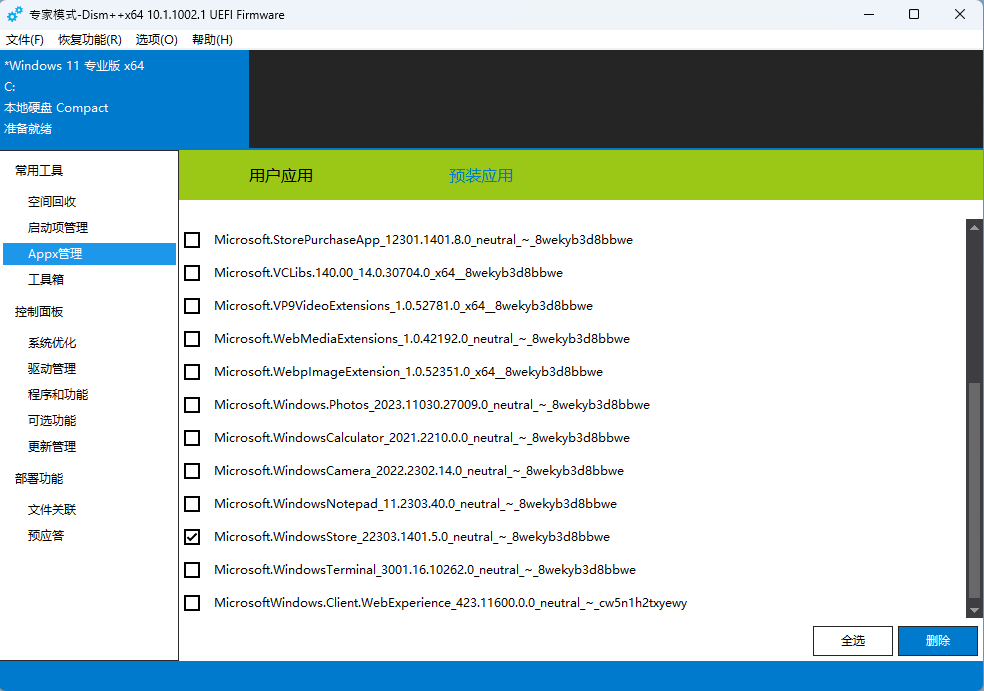Enable the Microsoft.Windows.Photos checkbox

pyautogui.click(x=192, y=405)
